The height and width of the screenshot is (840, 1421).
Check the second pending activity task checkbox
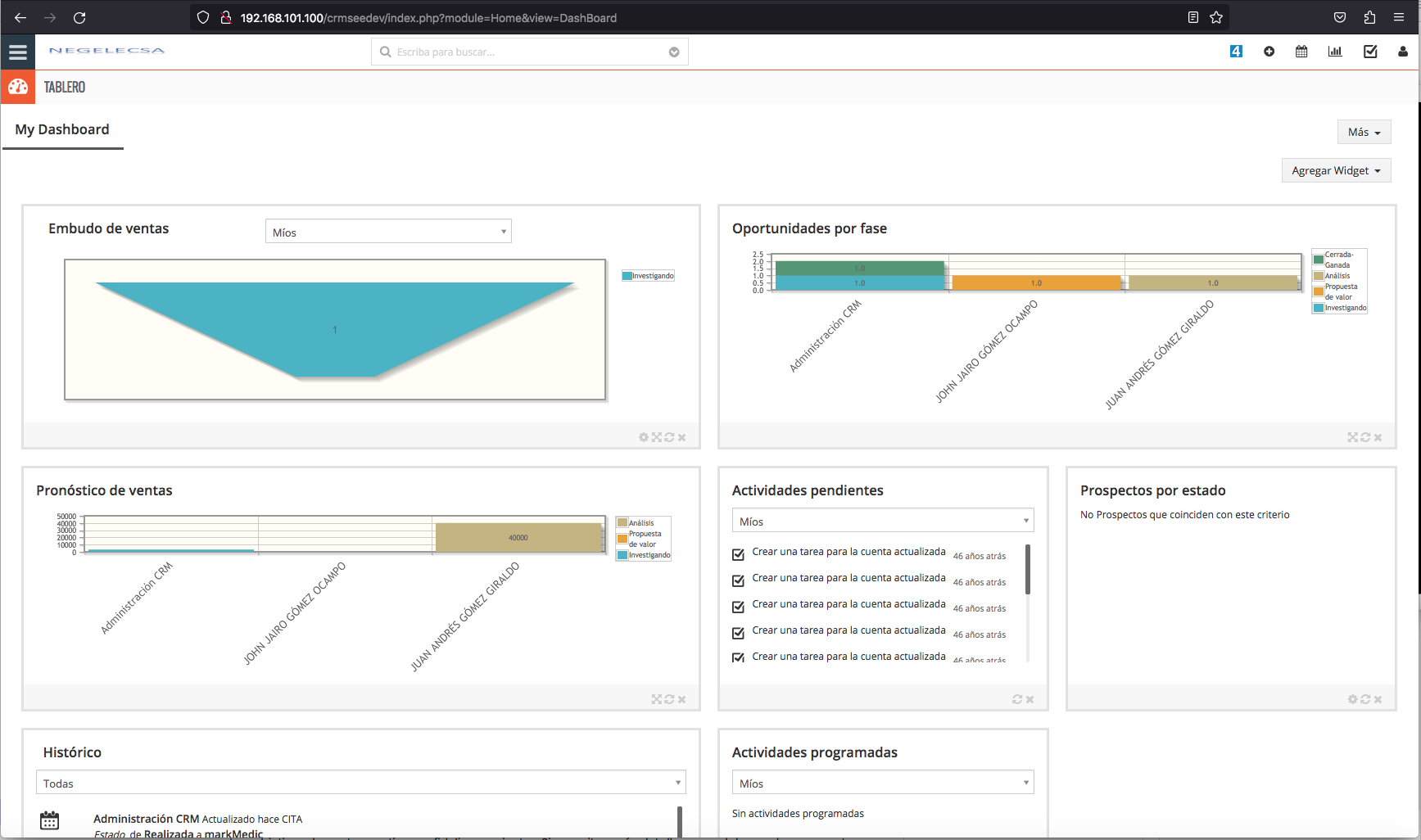pyautogui.click(x=738, y=580)
